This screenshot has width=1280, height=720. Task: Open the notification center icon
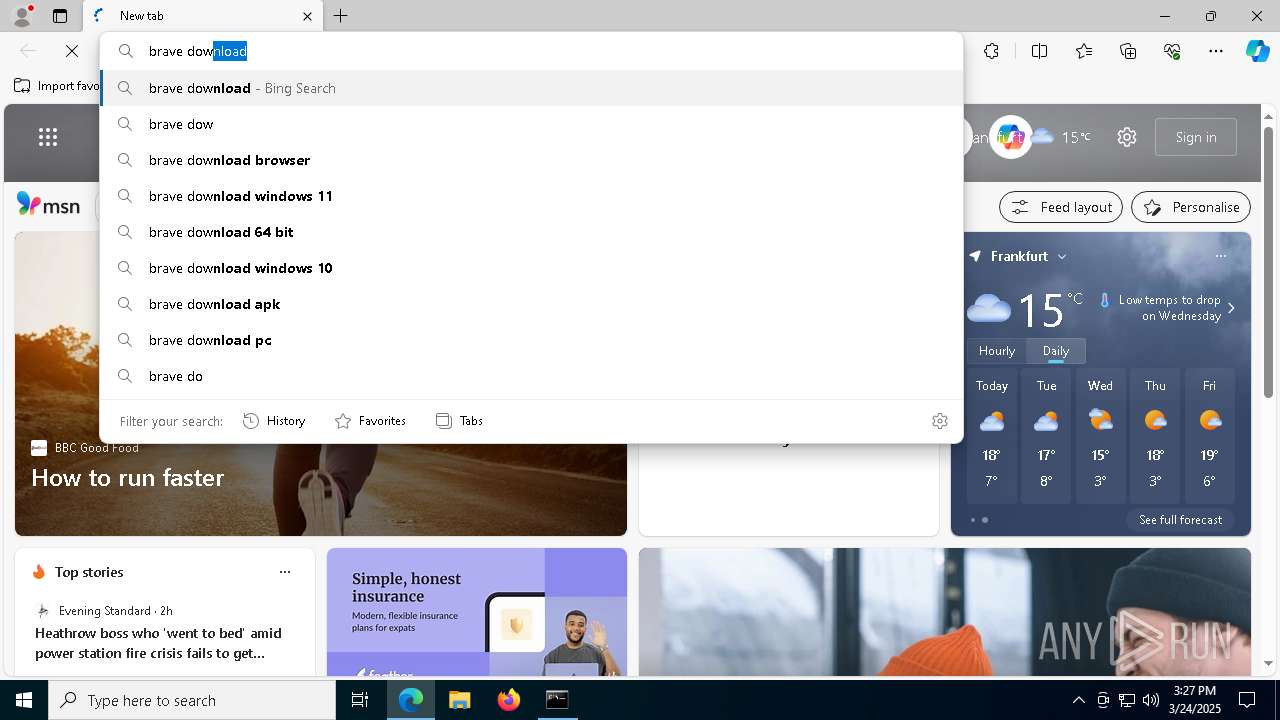pyautogui.click(x=1247, y=700)
